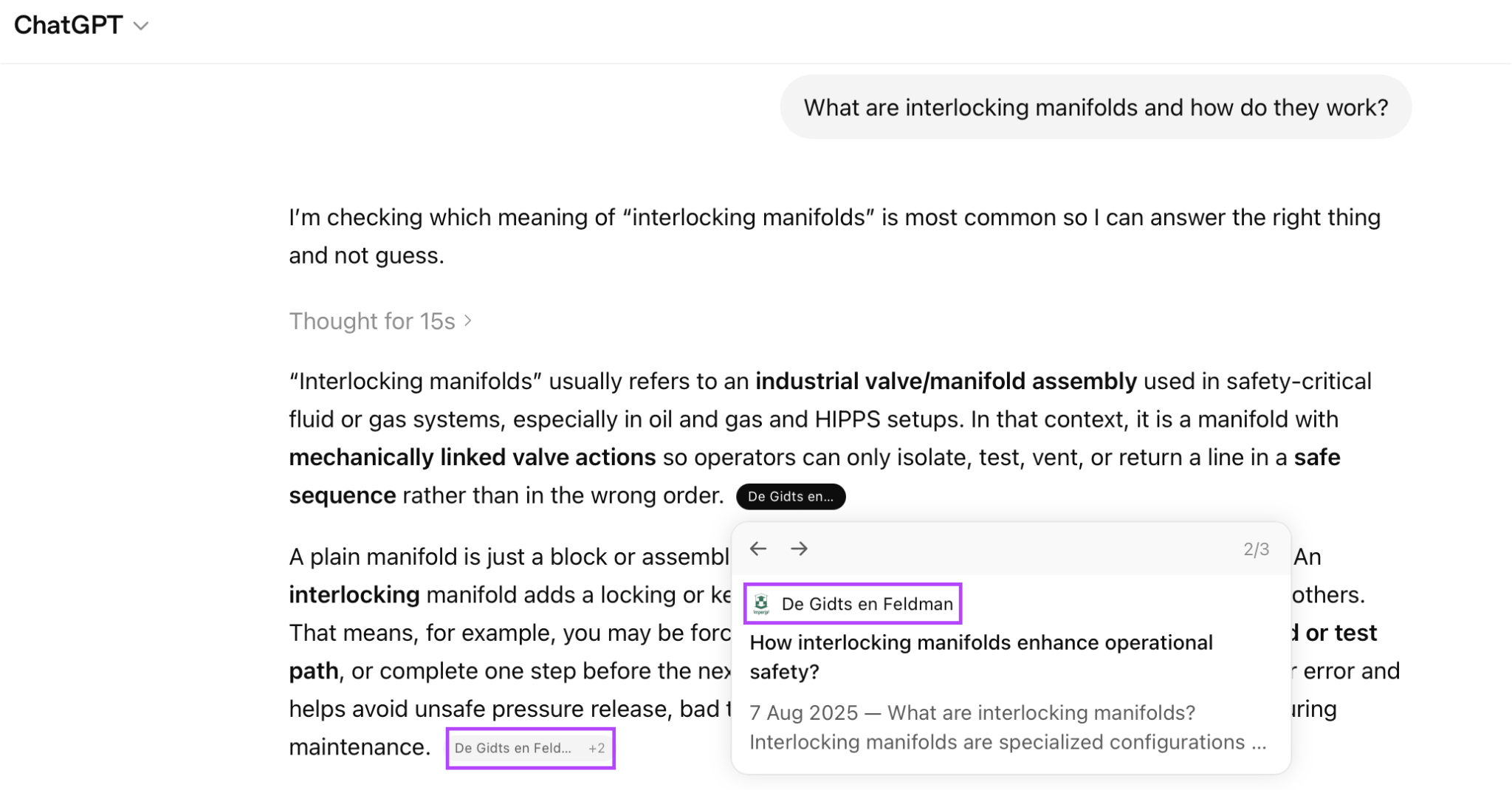Screen dimensions: 1512x790
Task: Click the ChatGPT title in header
Action: coord(68,25)
